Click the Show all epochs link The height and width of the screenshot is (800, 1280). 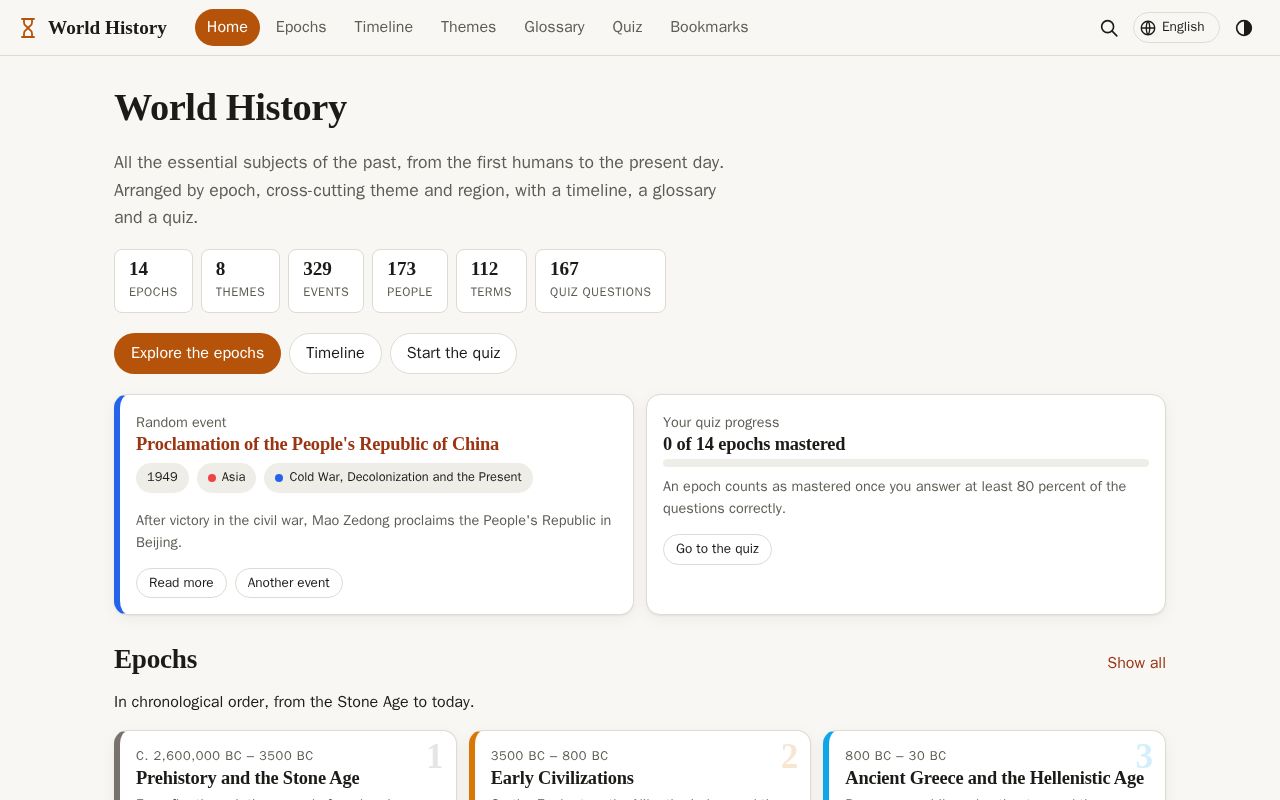coord(1136,663)
